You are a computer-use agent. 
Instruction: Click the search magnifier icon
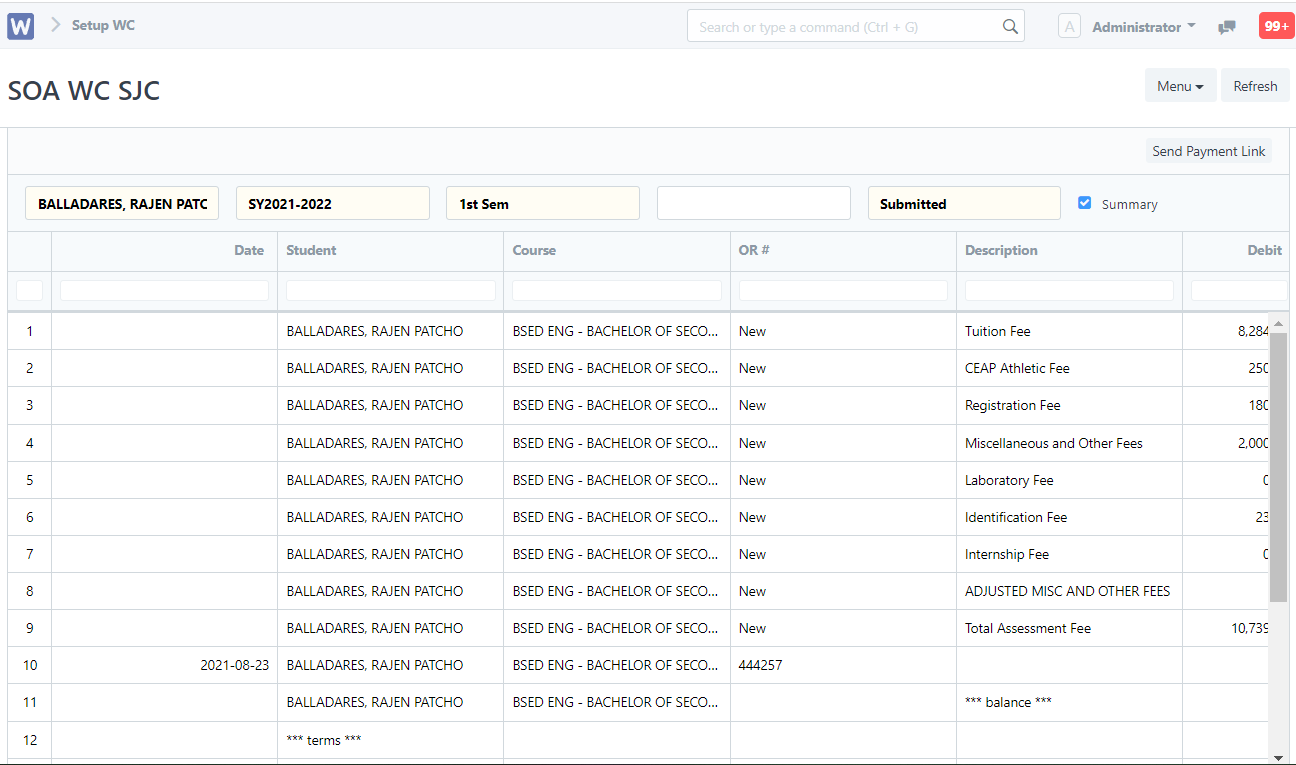pyautogui.click(x=1010, y=25)
